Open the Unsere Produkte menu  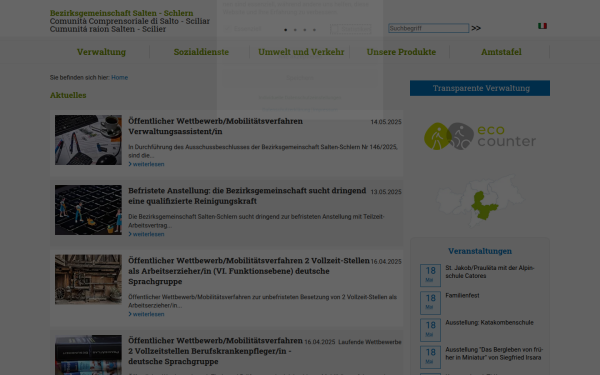pyautogui.click(x=401, y=52)
